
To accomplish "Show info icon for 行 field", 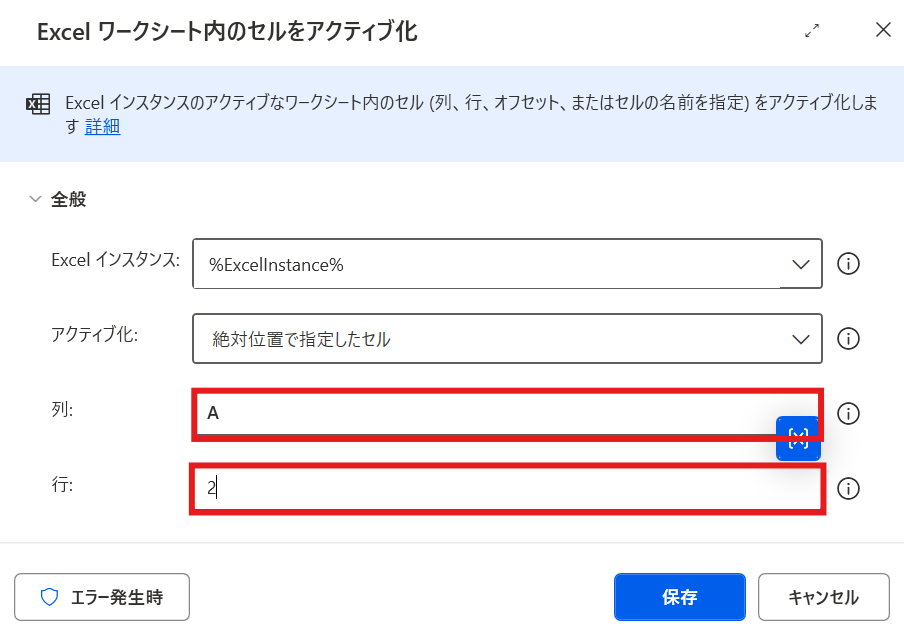I will 848,489.
